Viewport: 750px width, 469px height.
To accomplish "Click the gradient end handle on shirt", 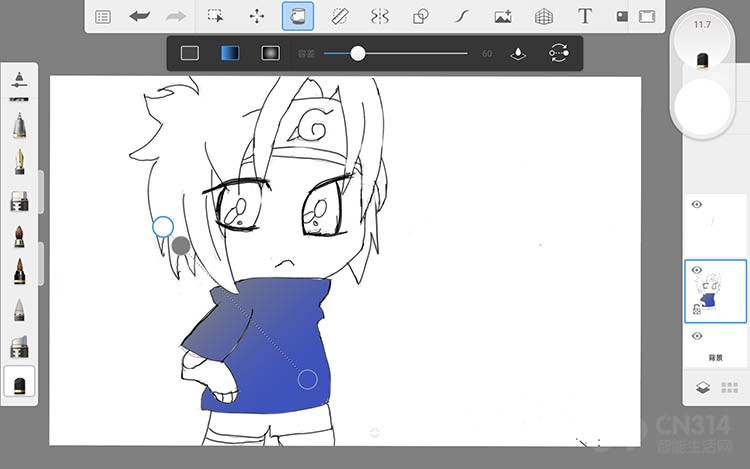I will click(308, 380).
